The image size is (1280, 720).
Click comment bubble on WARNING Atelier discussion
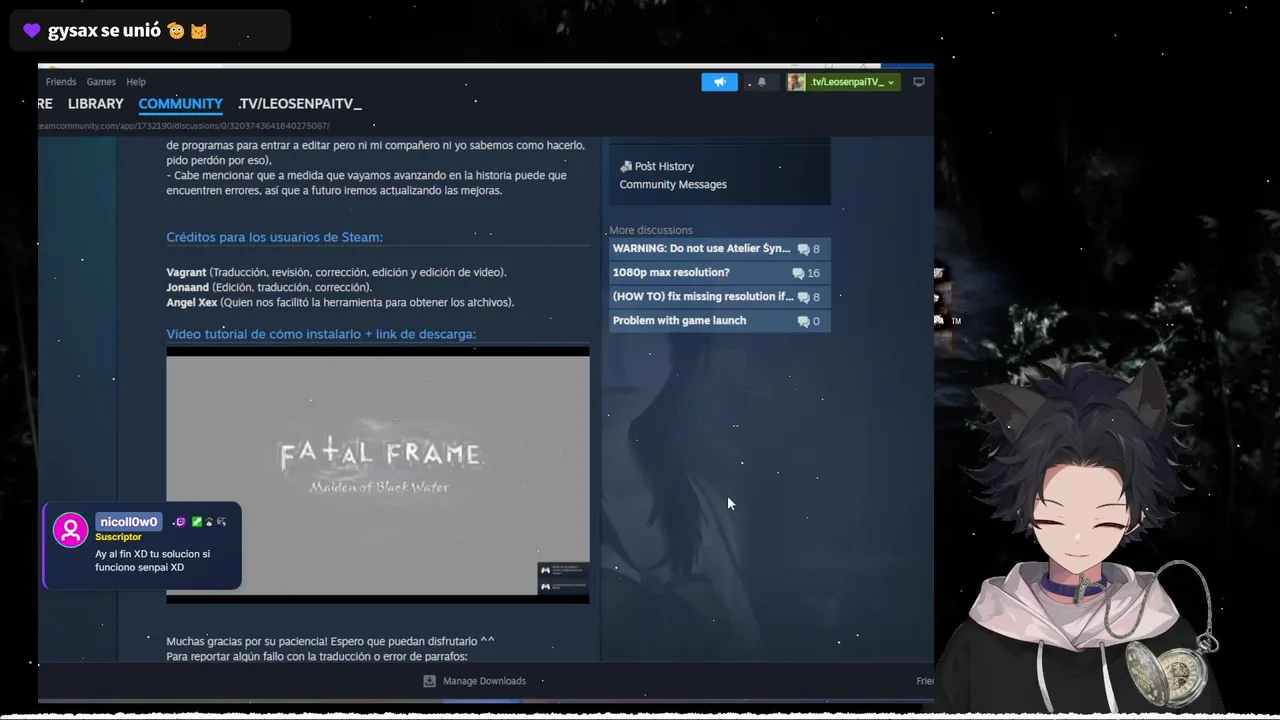coord(803,249)
